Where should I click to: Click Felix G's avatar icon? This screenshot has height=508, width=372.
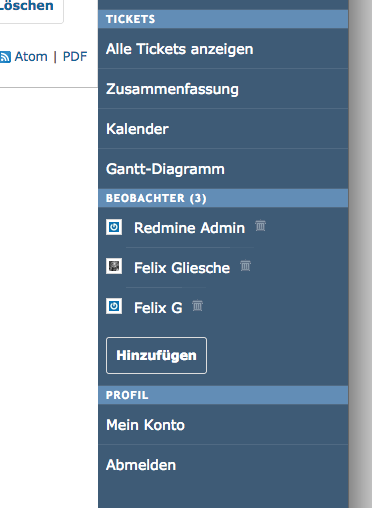pos(114,306)
